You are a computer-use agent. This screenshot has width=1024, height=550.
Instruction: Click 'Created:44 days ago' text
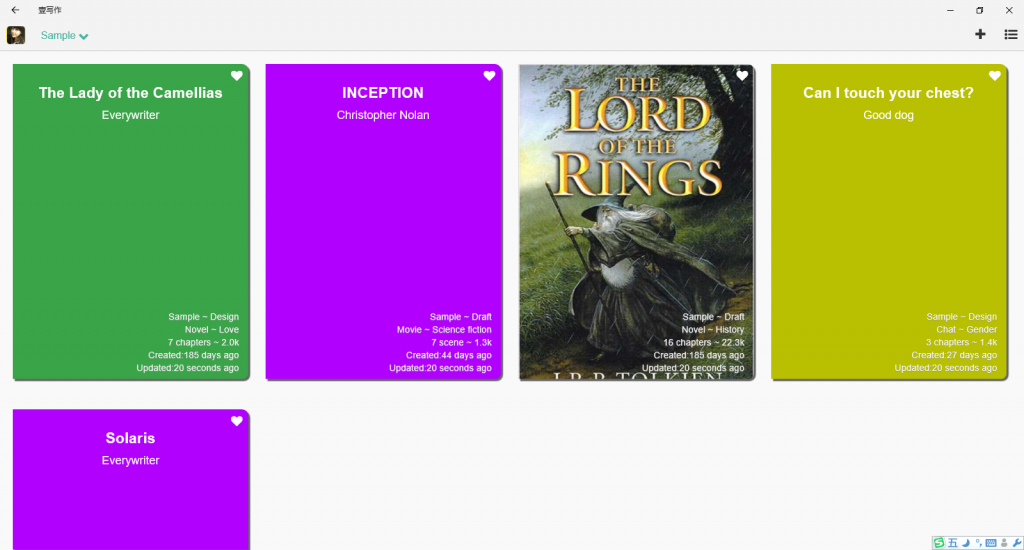(x=449, y=355)
